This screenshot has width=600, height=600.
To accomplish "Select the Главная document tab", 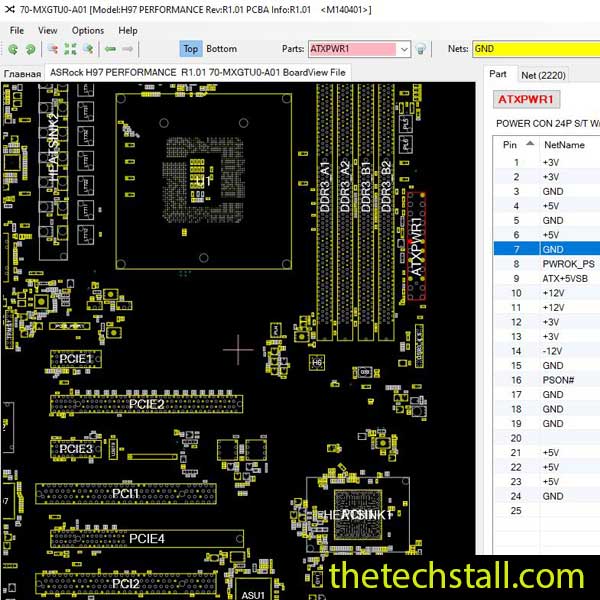I will [22, 73].
